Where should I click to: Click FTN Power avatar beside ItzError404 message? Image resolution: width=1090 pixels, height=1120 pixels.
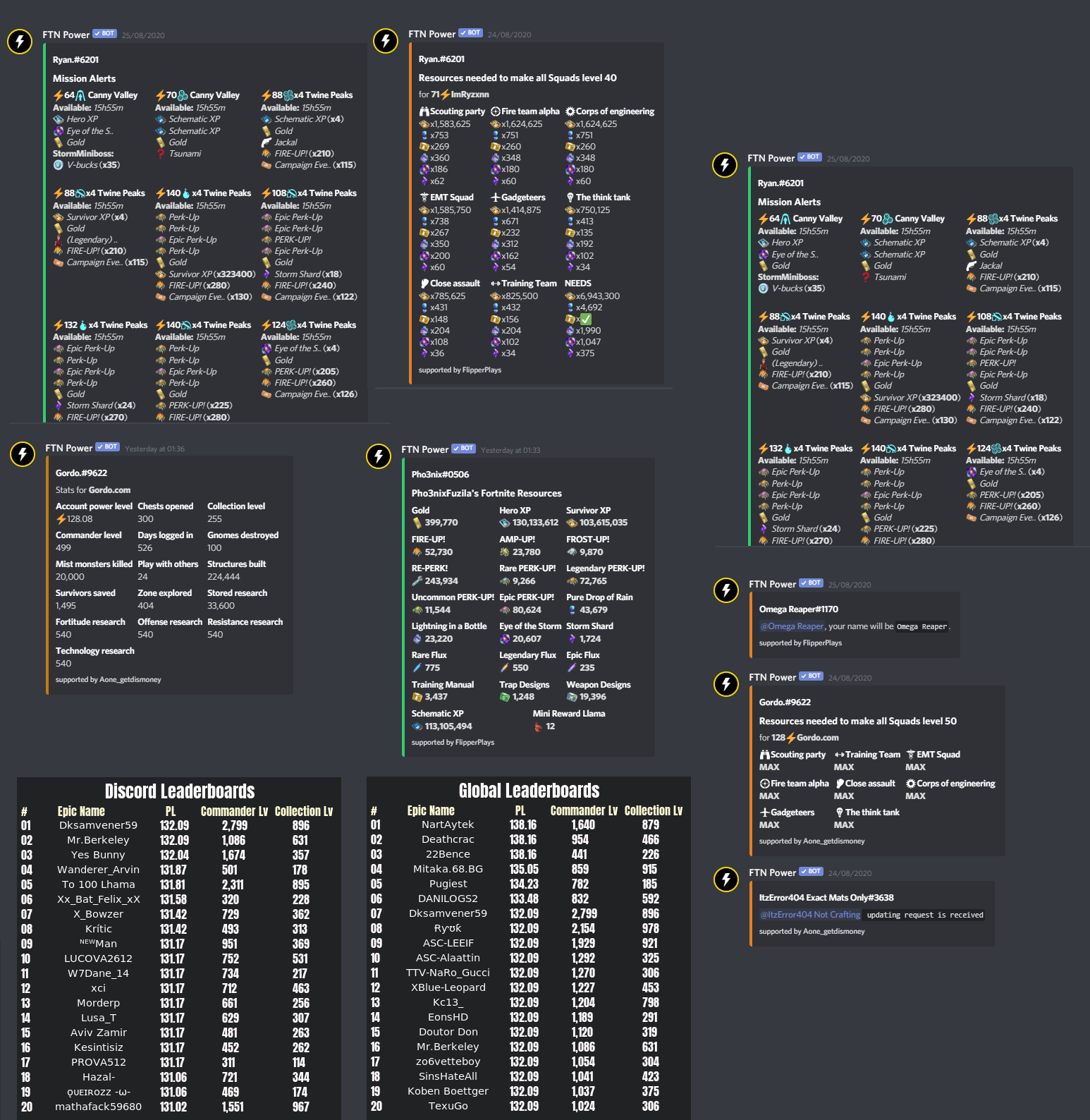[726, 879]
